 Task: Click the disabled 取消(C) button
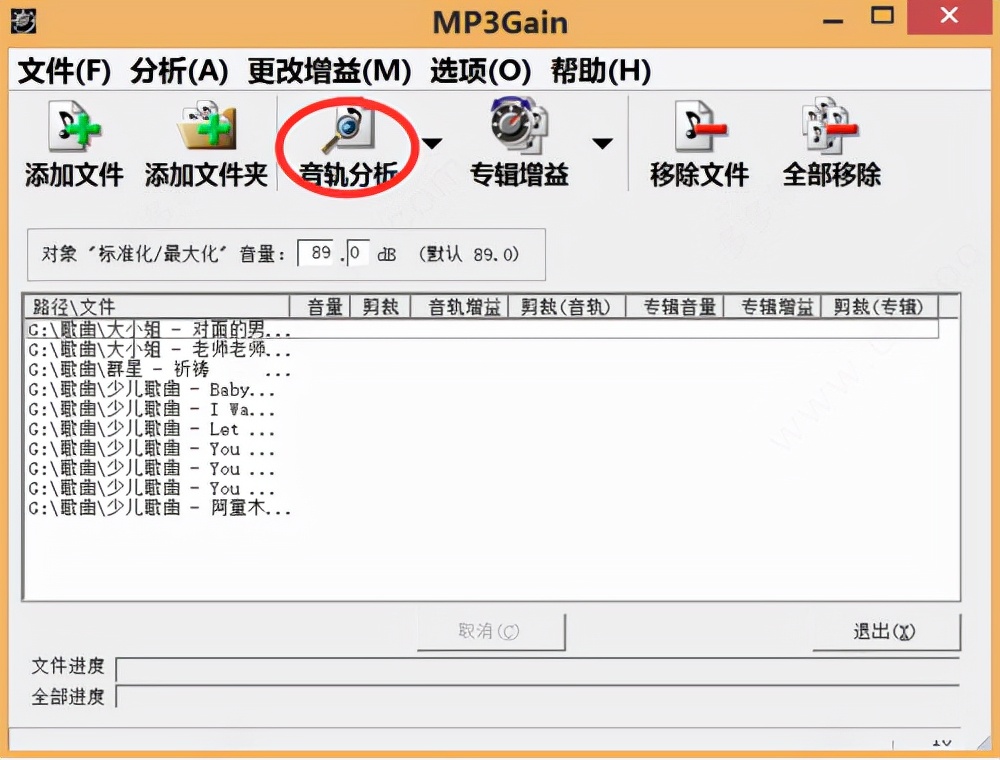[491, 631]
